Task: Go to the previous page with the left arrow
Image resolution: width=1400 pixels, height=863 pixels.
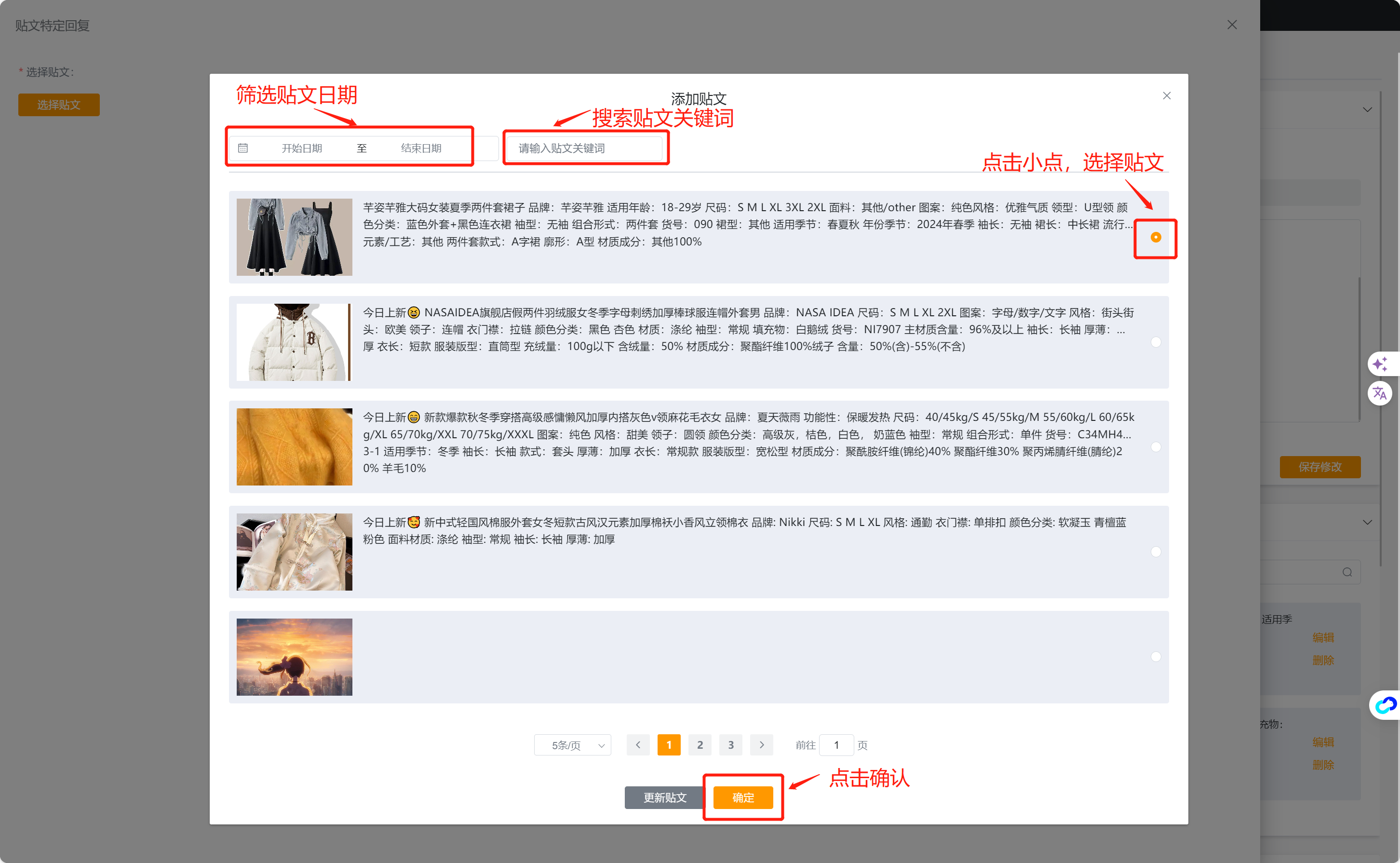Action: [638, 745]
